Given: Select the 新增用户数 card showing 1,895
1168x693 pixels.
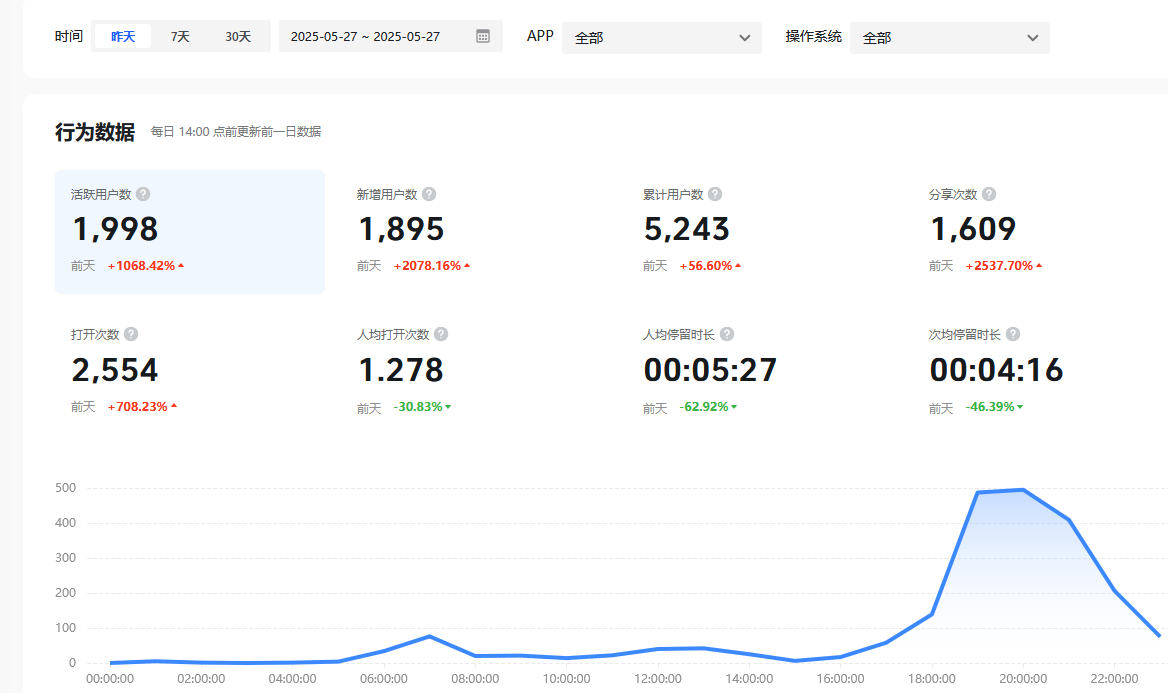Looking at the screenshot, I should (477, 232).
